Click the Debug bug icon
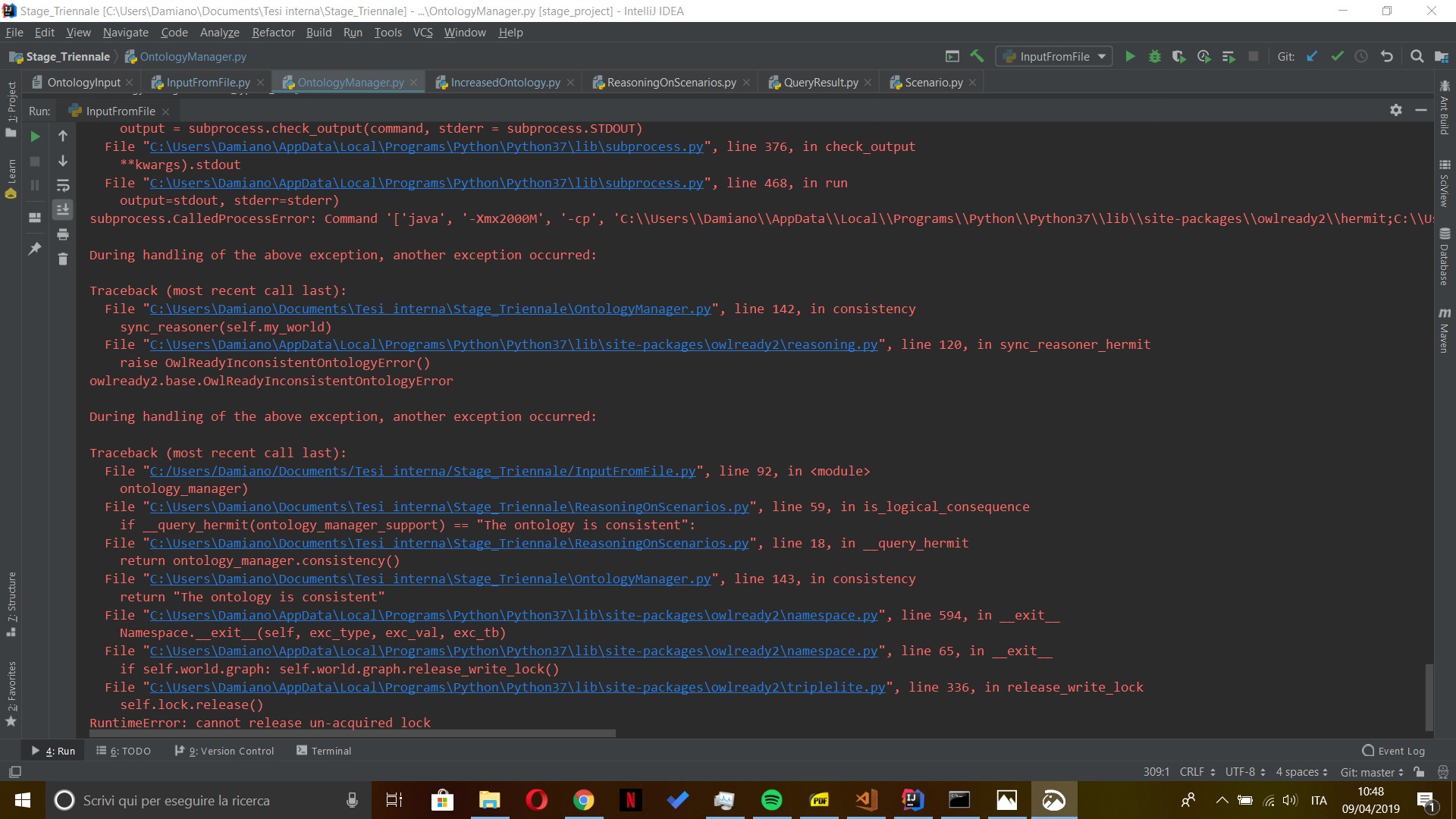The width and height of the screenshot is (1456, 819). point(1154,56)
